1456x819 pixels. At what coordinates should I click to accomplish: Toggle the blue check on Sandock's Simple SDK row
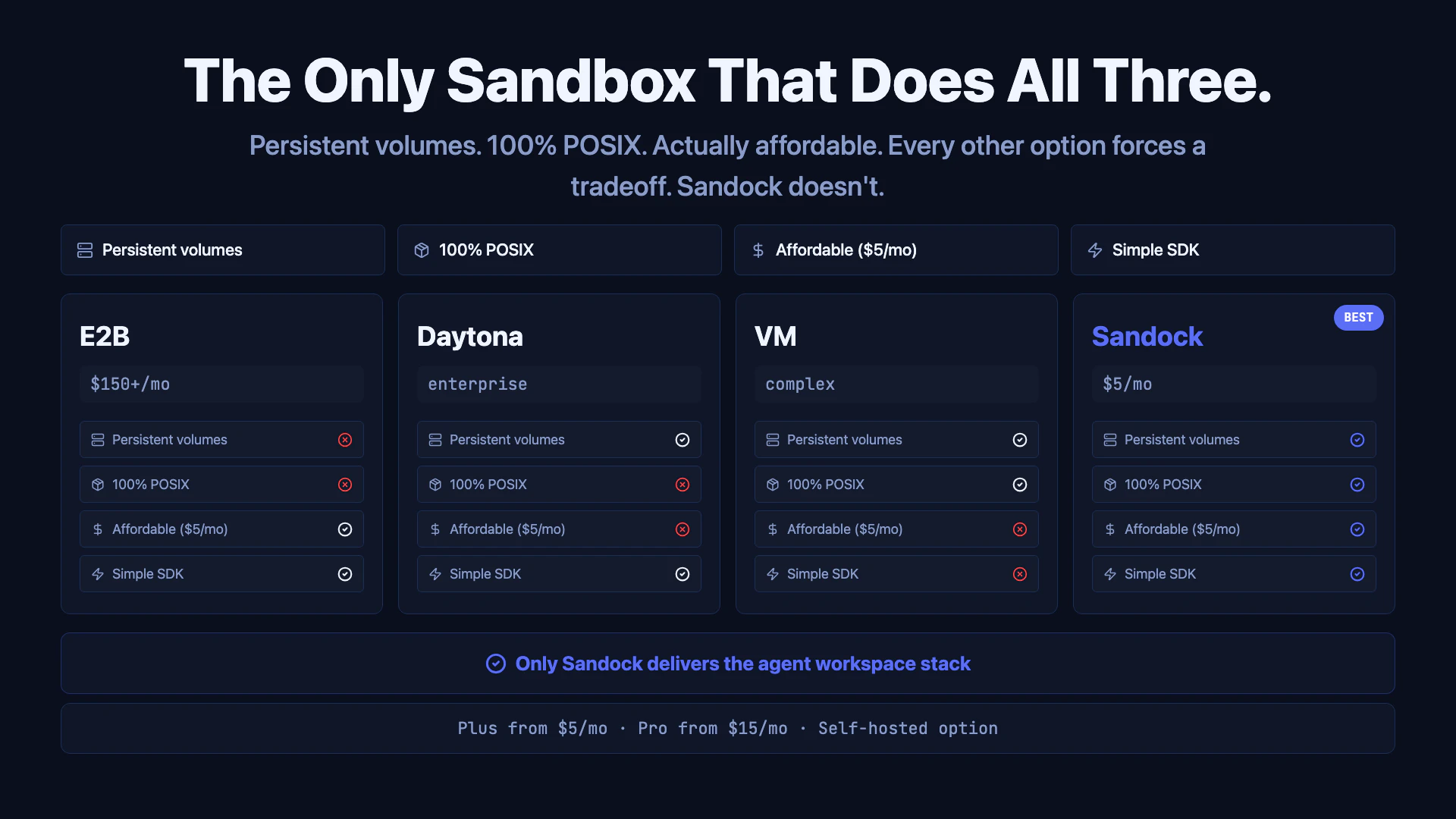point(1357,574)
